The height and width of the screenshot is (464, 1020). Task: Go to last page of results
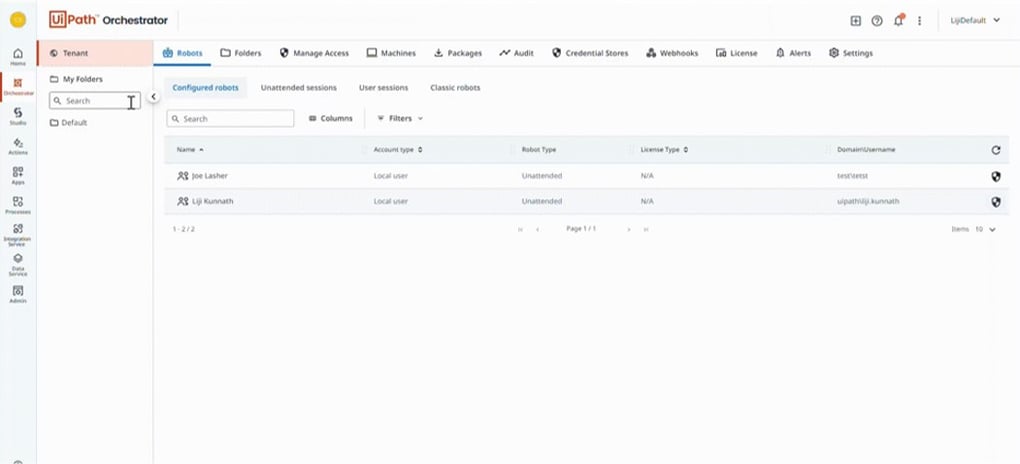click(x=646, y=229)
